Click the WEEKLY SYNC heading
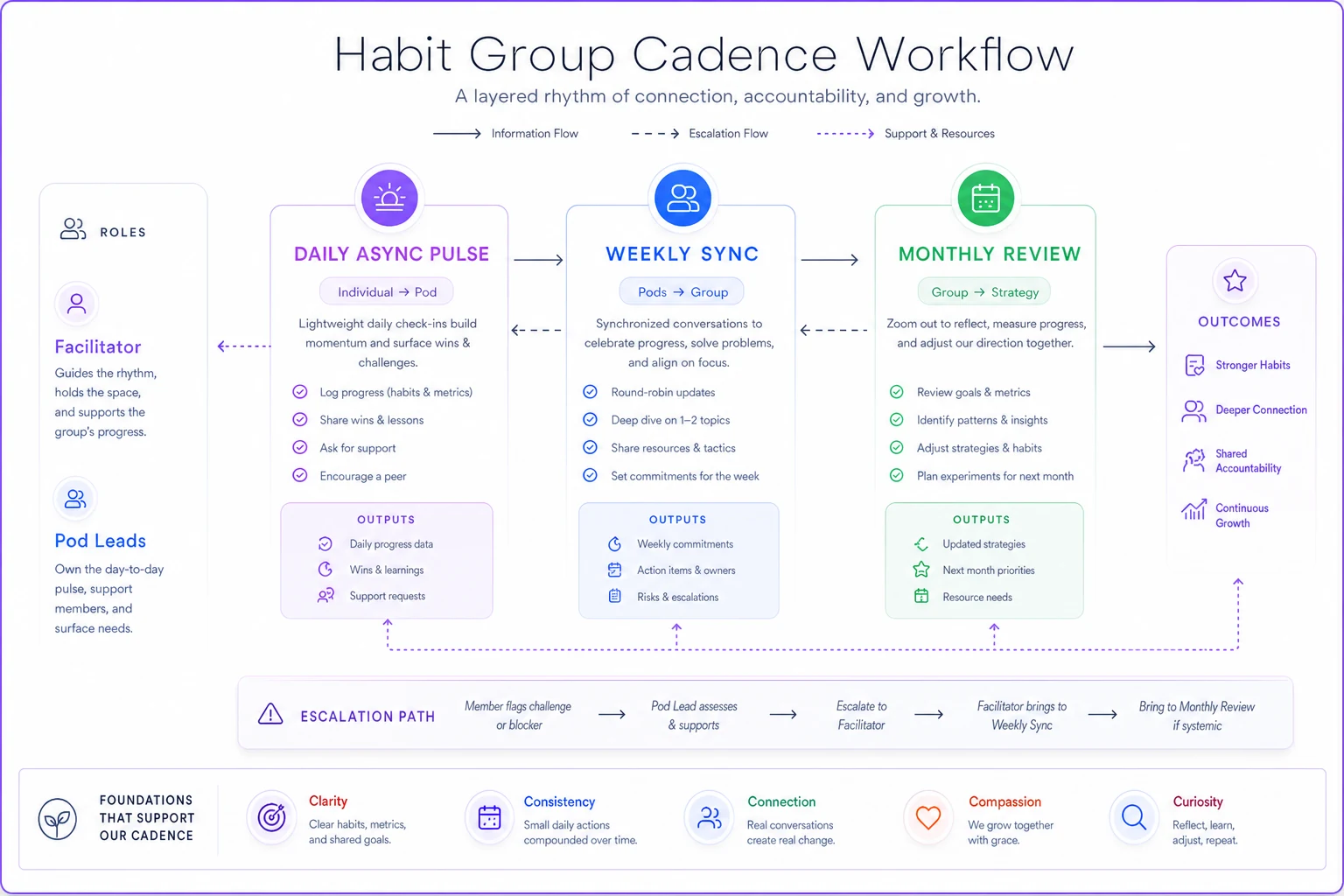Image resolution: width=1344 pixels, height=896 pixels. coord(682,254)
